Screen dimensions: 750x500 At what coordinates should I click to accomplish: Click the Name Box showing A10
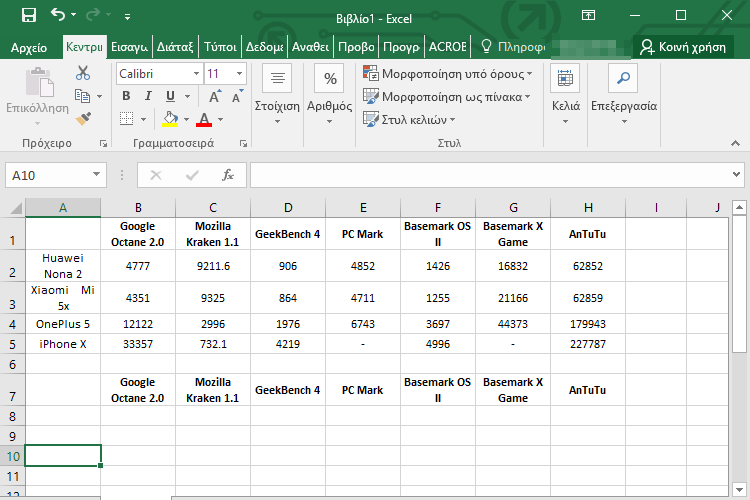(x=48, y=176)
